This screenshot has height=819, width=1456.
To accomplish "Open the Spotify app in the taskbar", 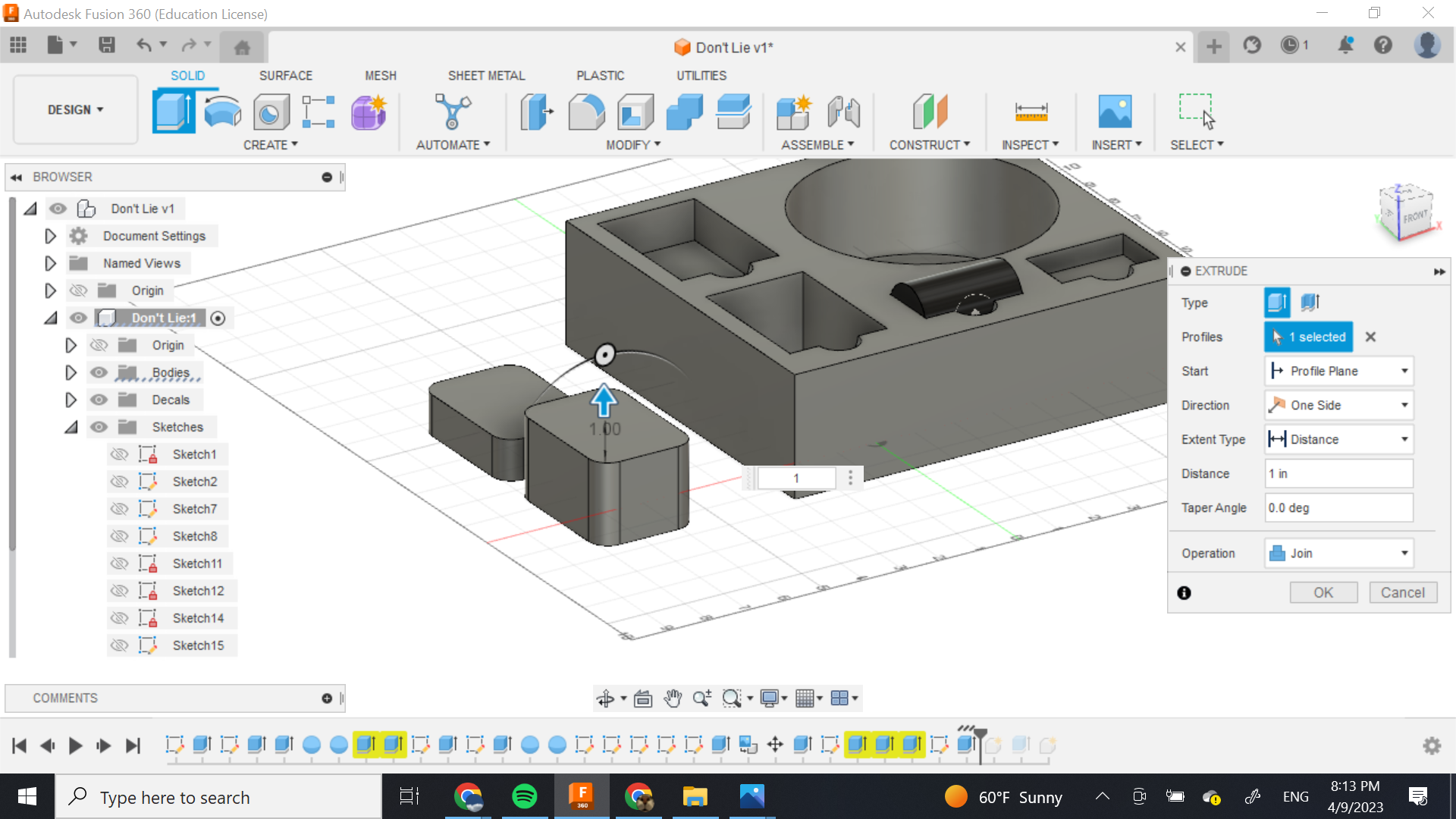I will [525, 796].
